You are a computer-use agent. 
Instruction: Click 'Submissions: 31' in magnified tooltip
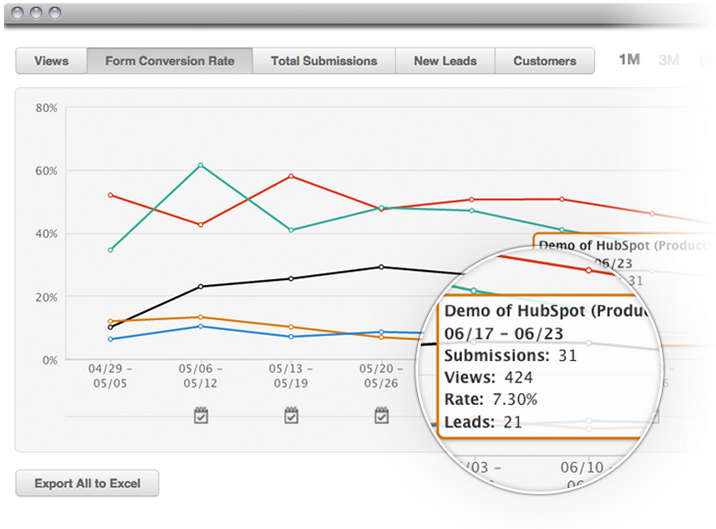[x=511, y=355]
